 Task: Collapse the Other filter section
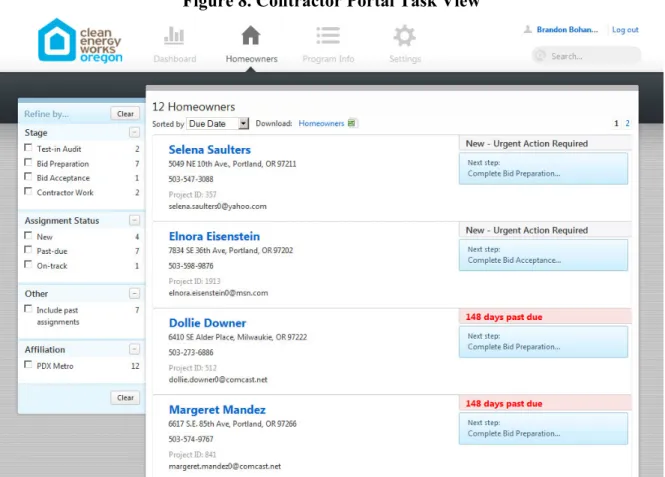[134, 293]
